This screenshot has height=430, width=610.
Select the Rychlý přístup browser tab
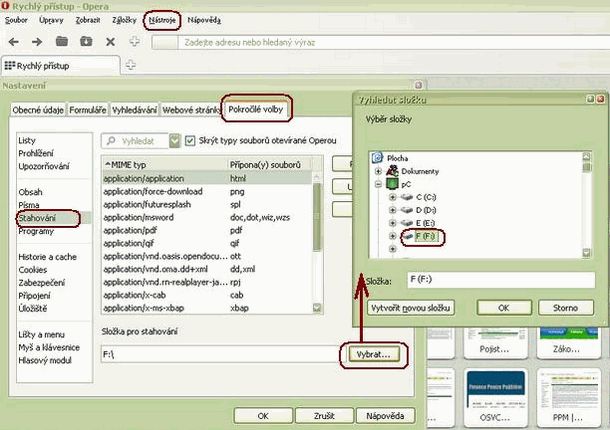click(x=60, y=66)
